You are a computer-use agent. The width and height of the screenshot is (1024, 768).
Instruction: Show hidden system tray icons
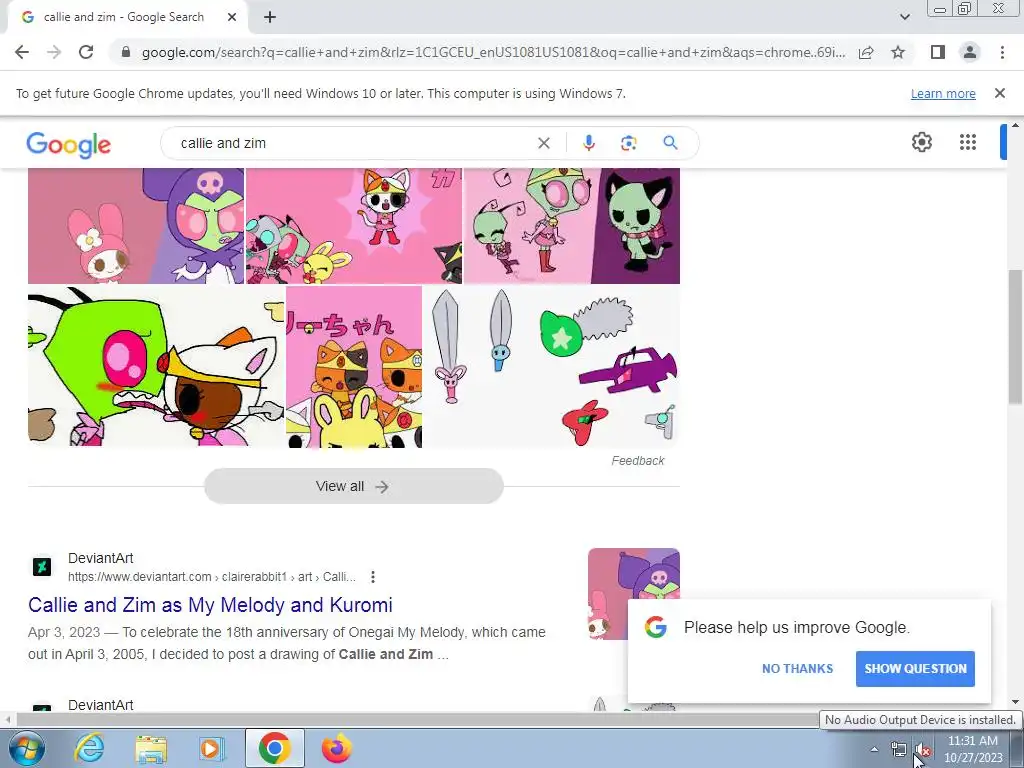click(874, 749)
